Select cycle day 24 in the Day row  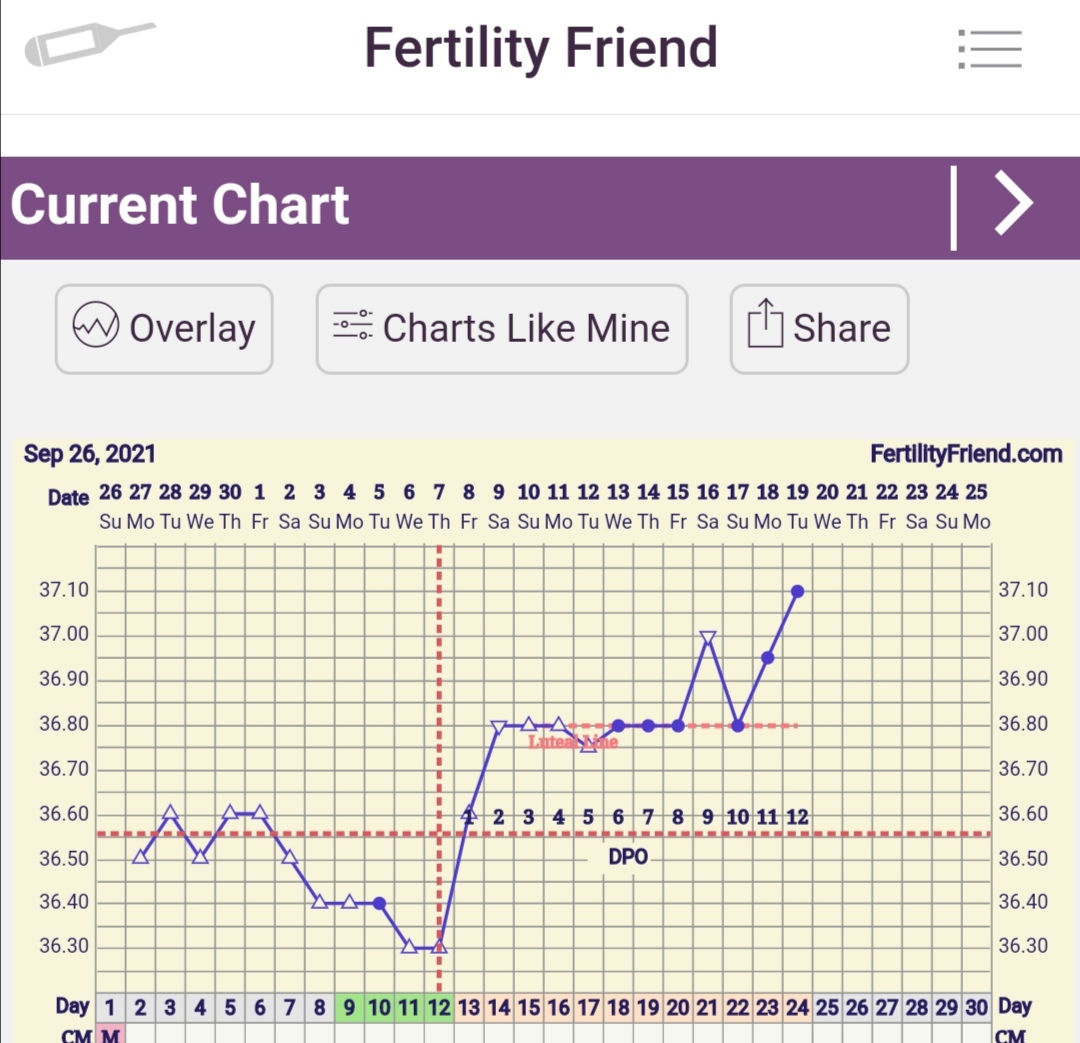[x=797, y=1007]
